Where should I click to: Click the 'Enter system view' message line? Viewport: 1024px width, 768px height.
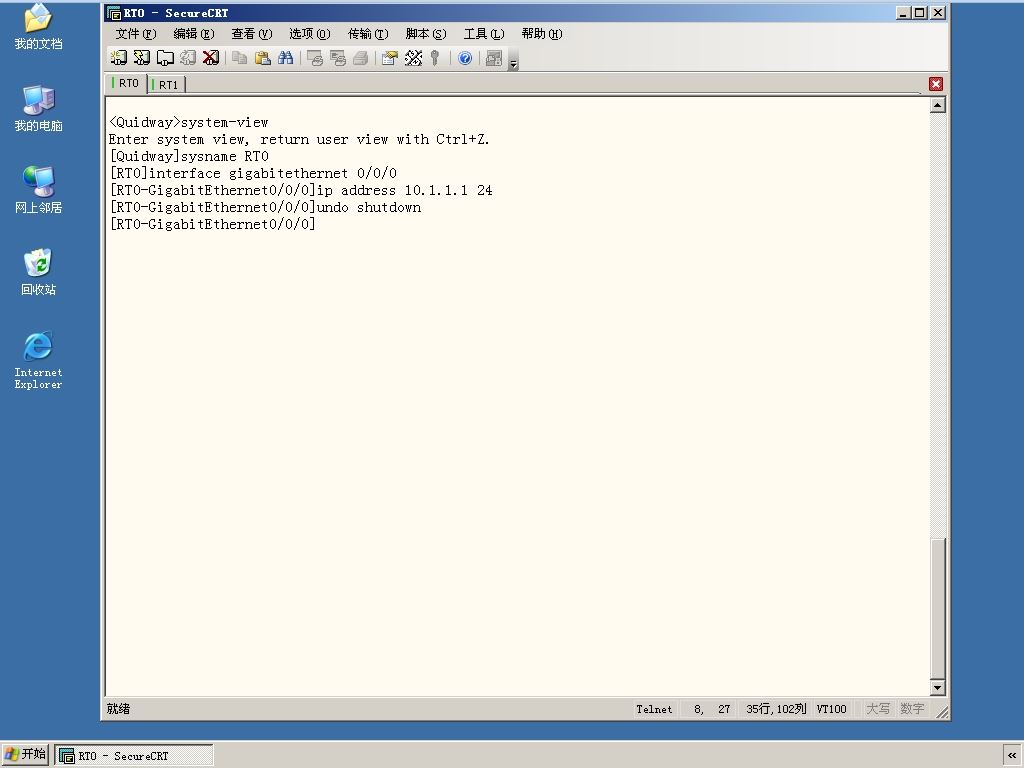(299, 139)
